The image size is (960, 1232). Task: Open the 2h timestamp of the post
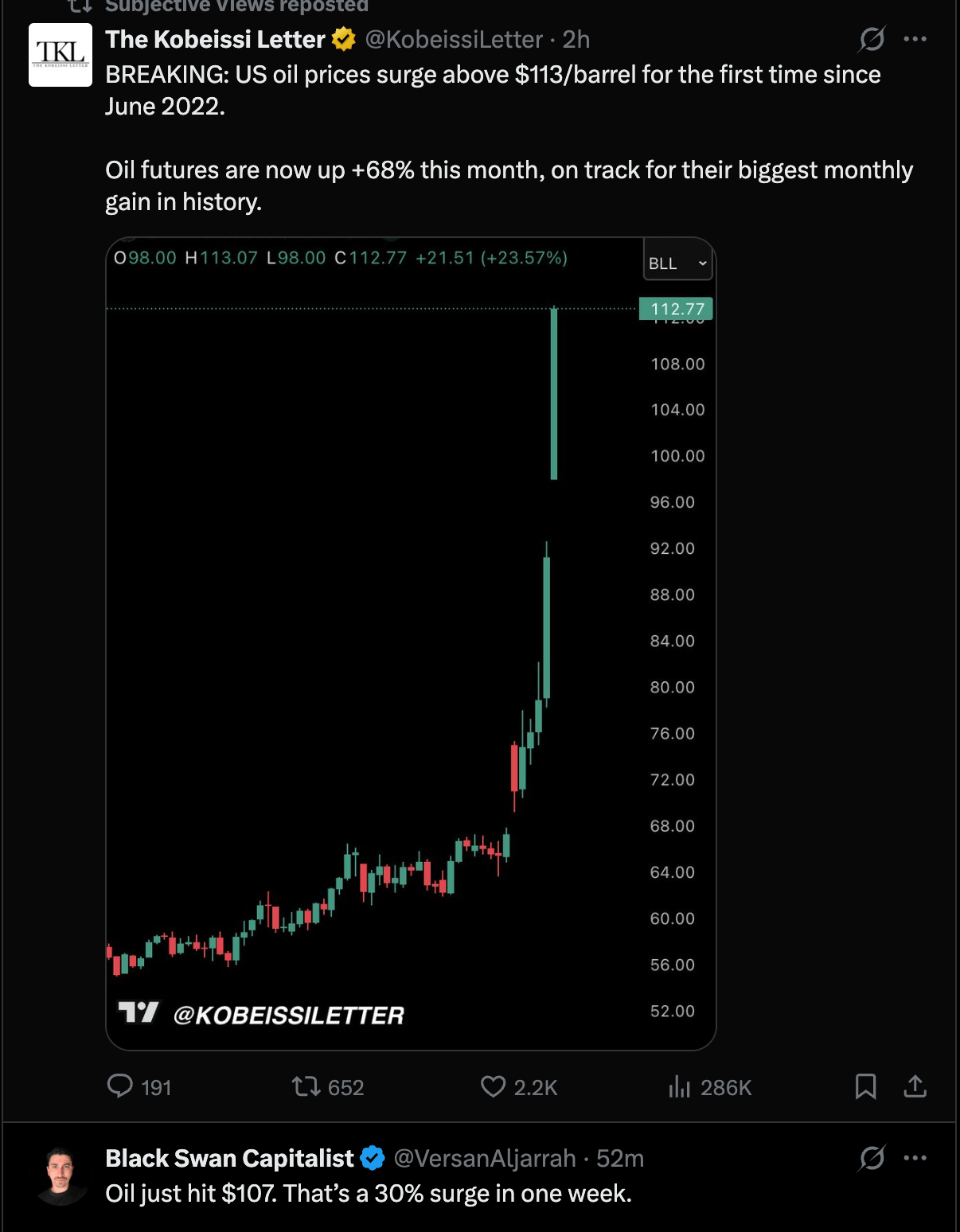(x=576, y=39)
